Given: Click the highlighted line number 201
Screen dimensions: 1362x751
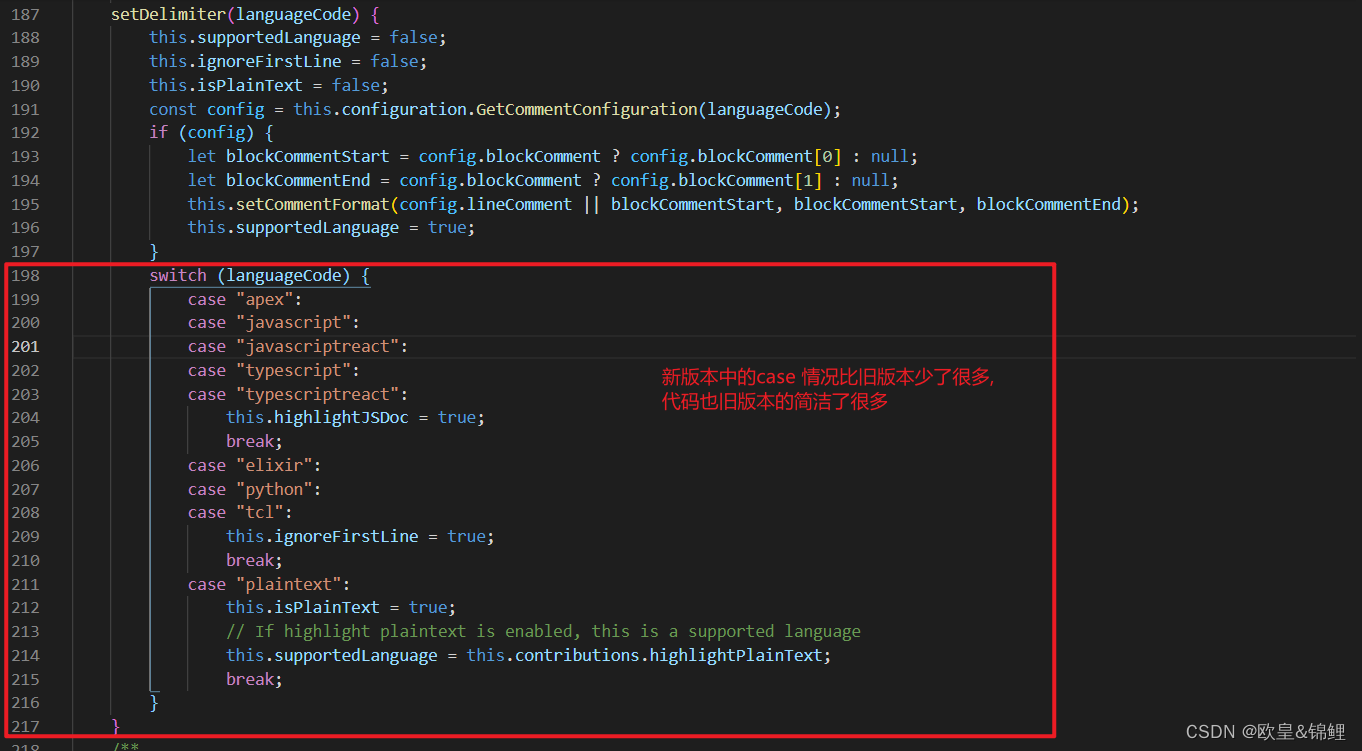Looking at the screenshot, I should pyautogui.click(x=25, y=347).
